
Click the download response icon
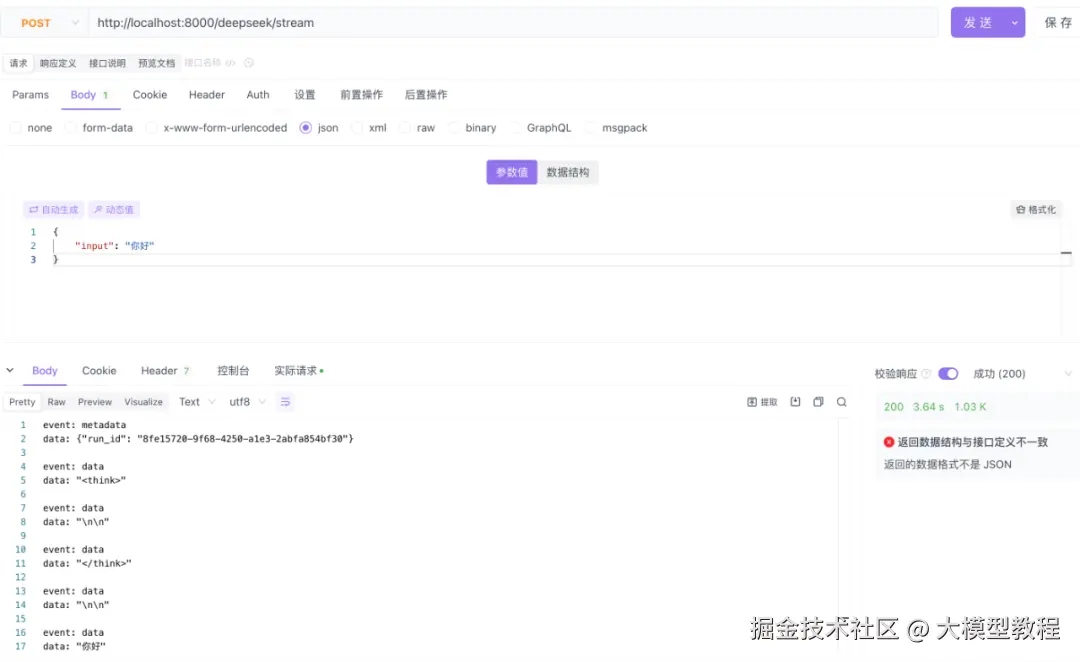pyautogui.click(x=795, y=401)
